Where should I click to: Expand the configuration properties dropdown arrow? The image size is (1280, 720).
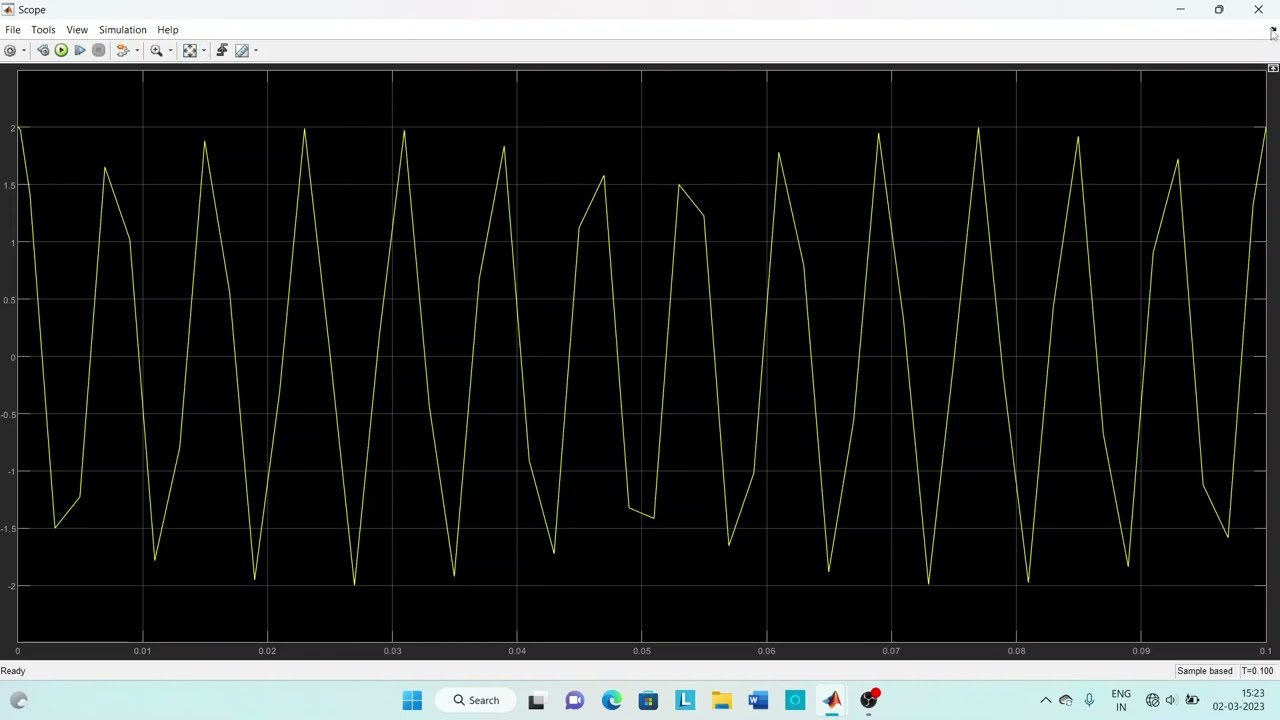24,50
